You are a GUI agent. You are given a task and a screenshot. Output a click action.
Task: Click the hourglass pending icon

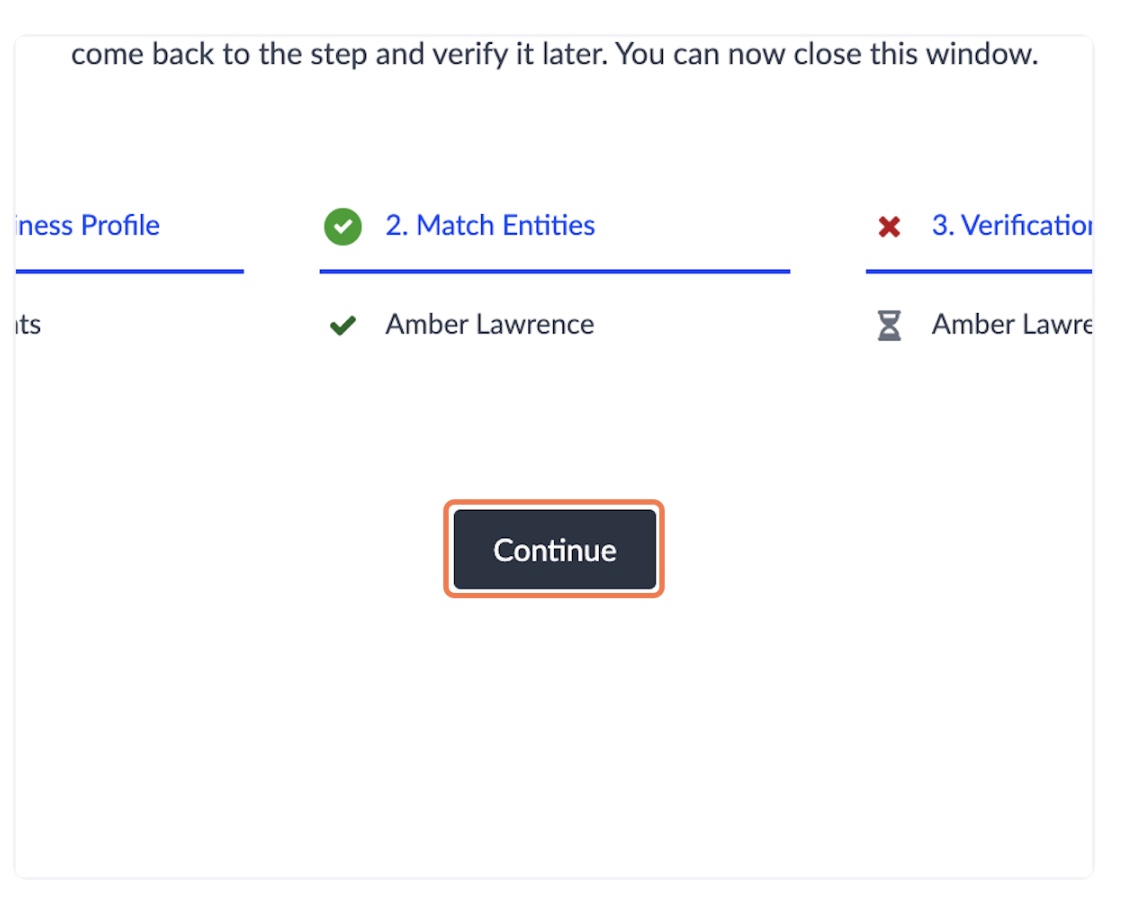click(889, 325)
